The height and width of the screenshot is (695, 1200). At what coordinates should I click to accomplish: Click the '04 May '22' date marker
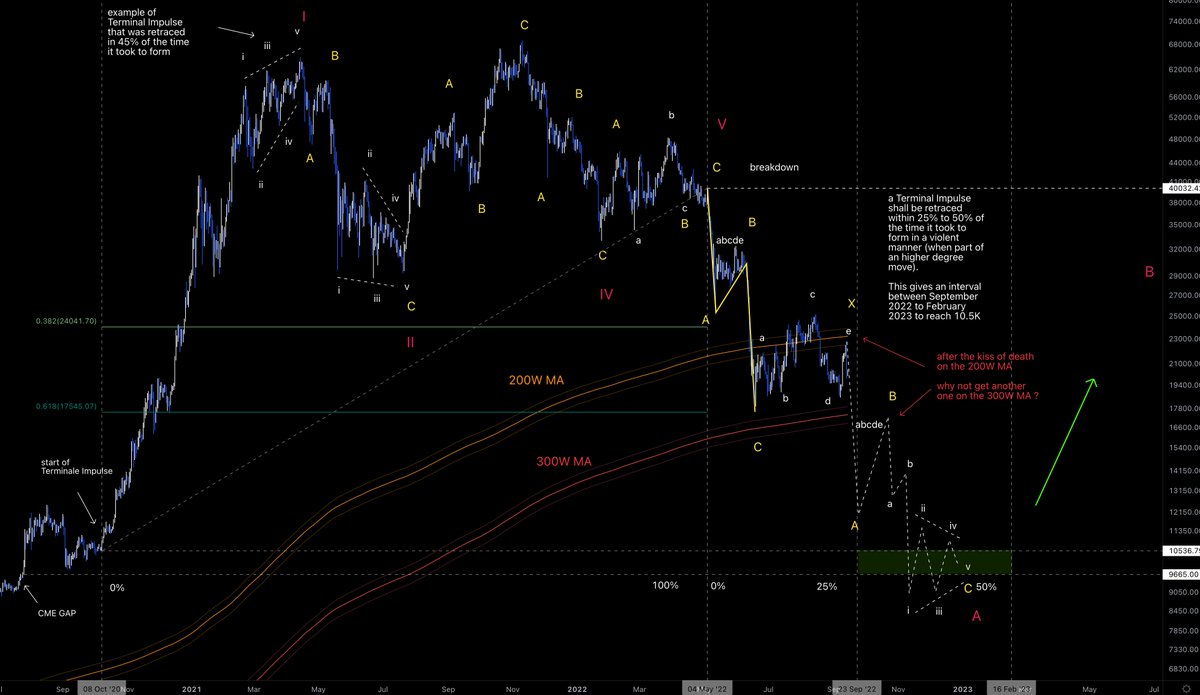tap(706, 688)
